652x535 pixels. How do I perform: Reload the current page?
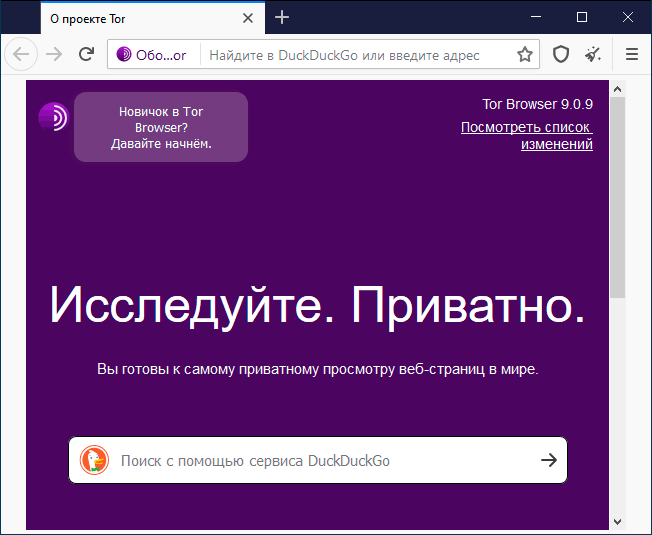86,54
